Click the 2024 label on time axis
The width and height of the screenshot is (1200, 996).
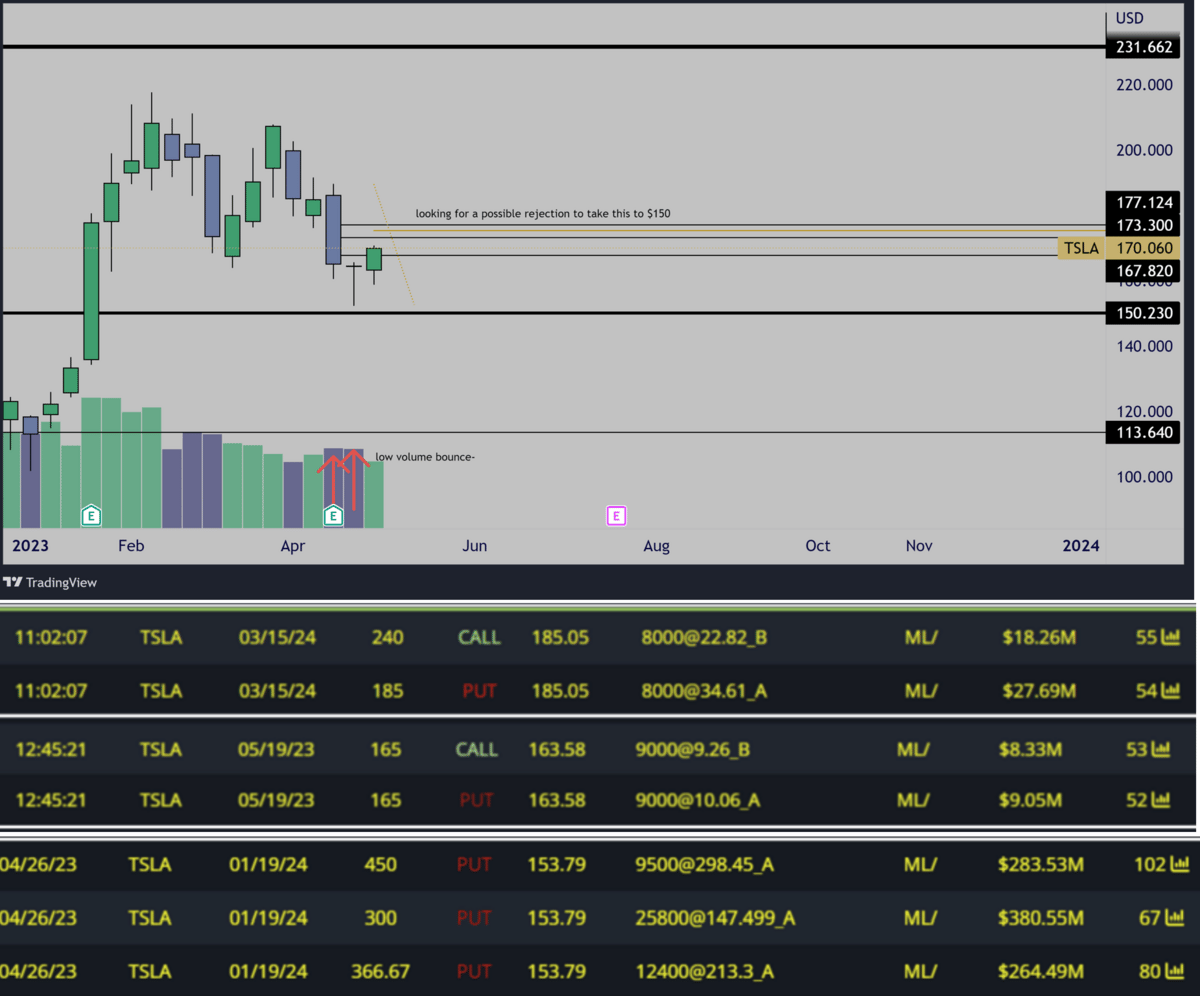[1081, 546]
